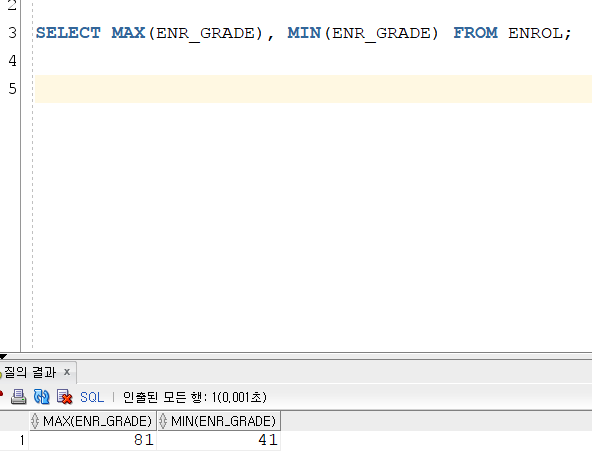Place cursor on highlighted line 5
Viewport: 592px width, 475px height.
(313, 89)
